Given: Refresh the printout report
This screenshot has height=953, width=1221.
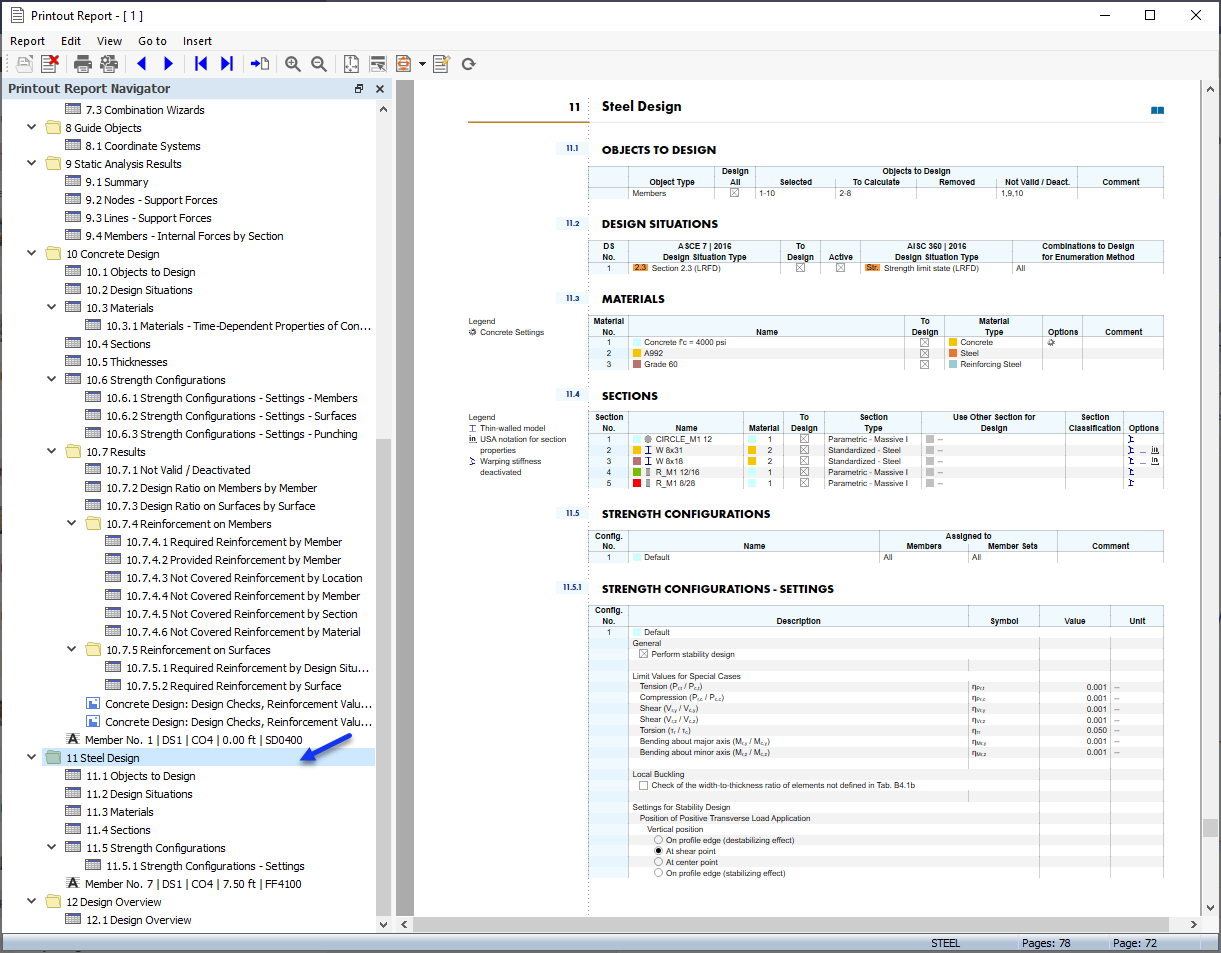Looking at the screenshot, I should [x=467, y=63].
